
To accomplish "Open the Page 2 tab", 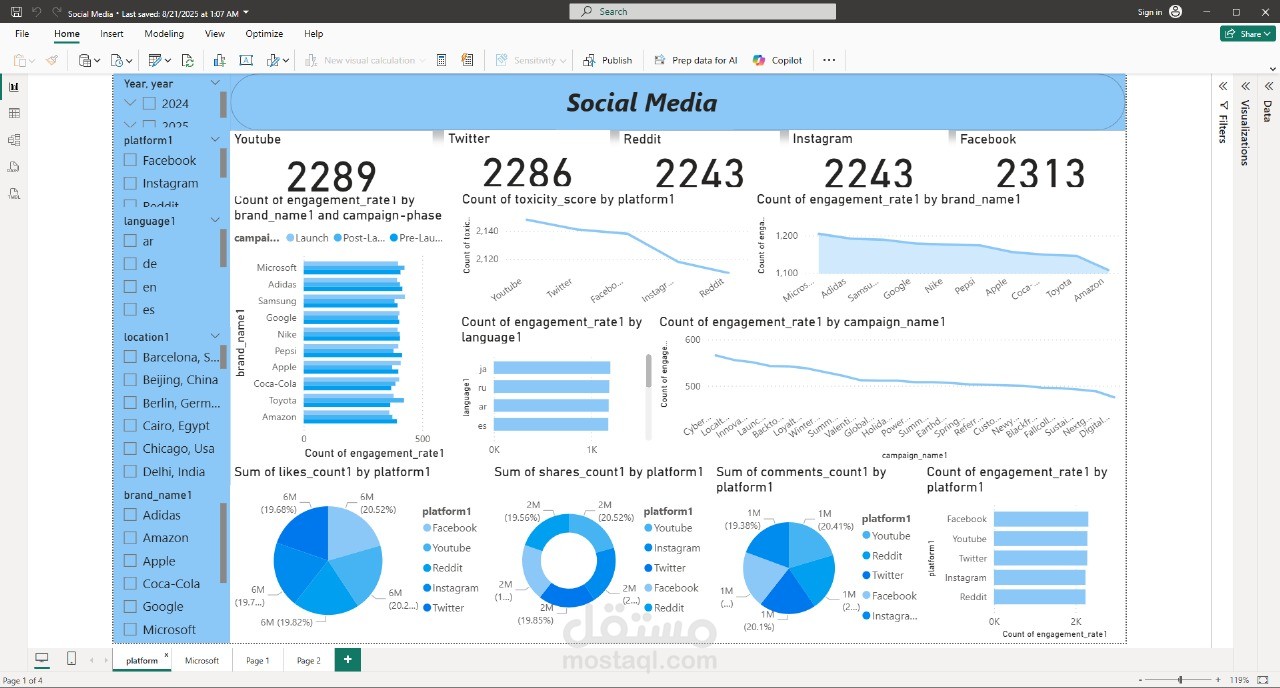I will [x=309, y=660].
